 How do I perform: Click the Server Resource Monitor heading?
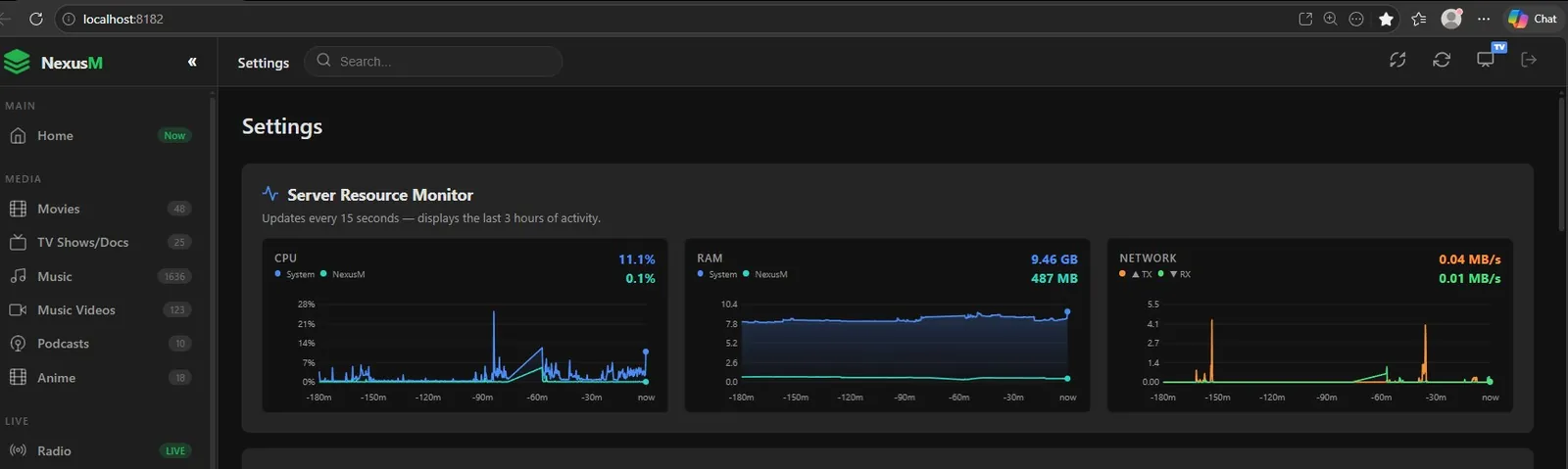tap(380, 195)
